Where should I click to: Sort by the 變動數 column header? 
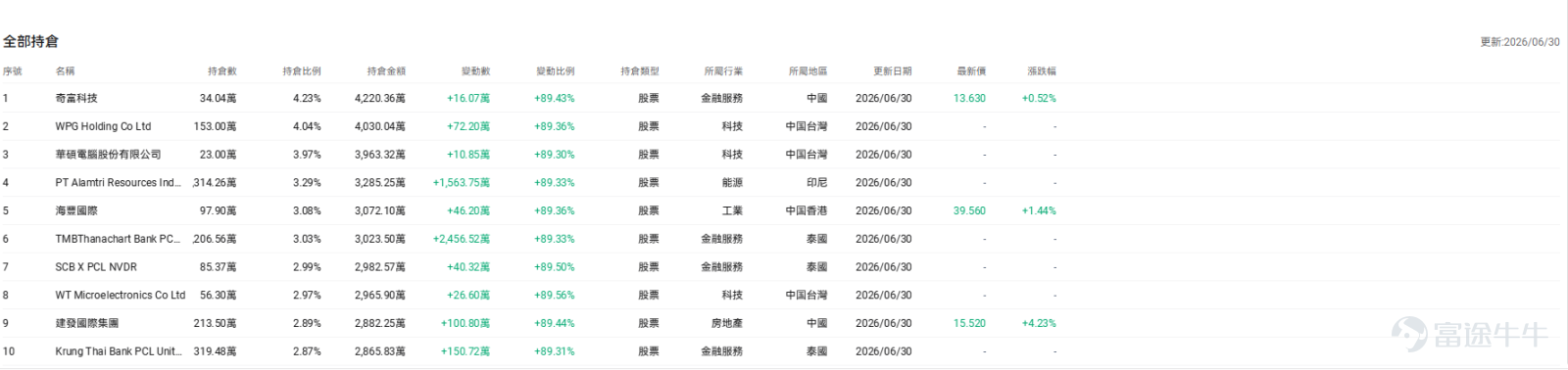[x=475, y=70]
